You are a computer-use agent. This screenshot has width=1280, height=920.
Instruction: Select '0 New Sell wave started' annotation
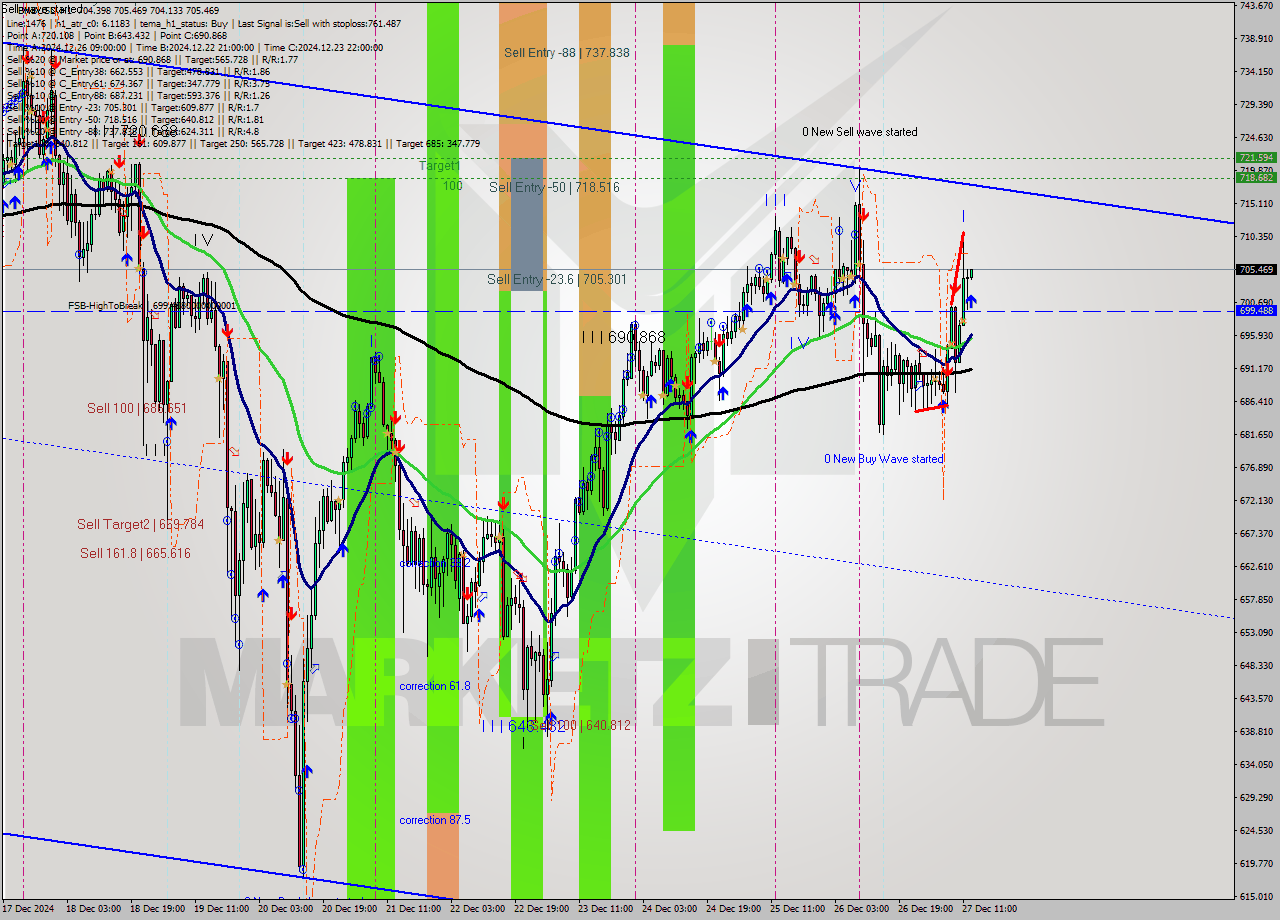[860, 132]
